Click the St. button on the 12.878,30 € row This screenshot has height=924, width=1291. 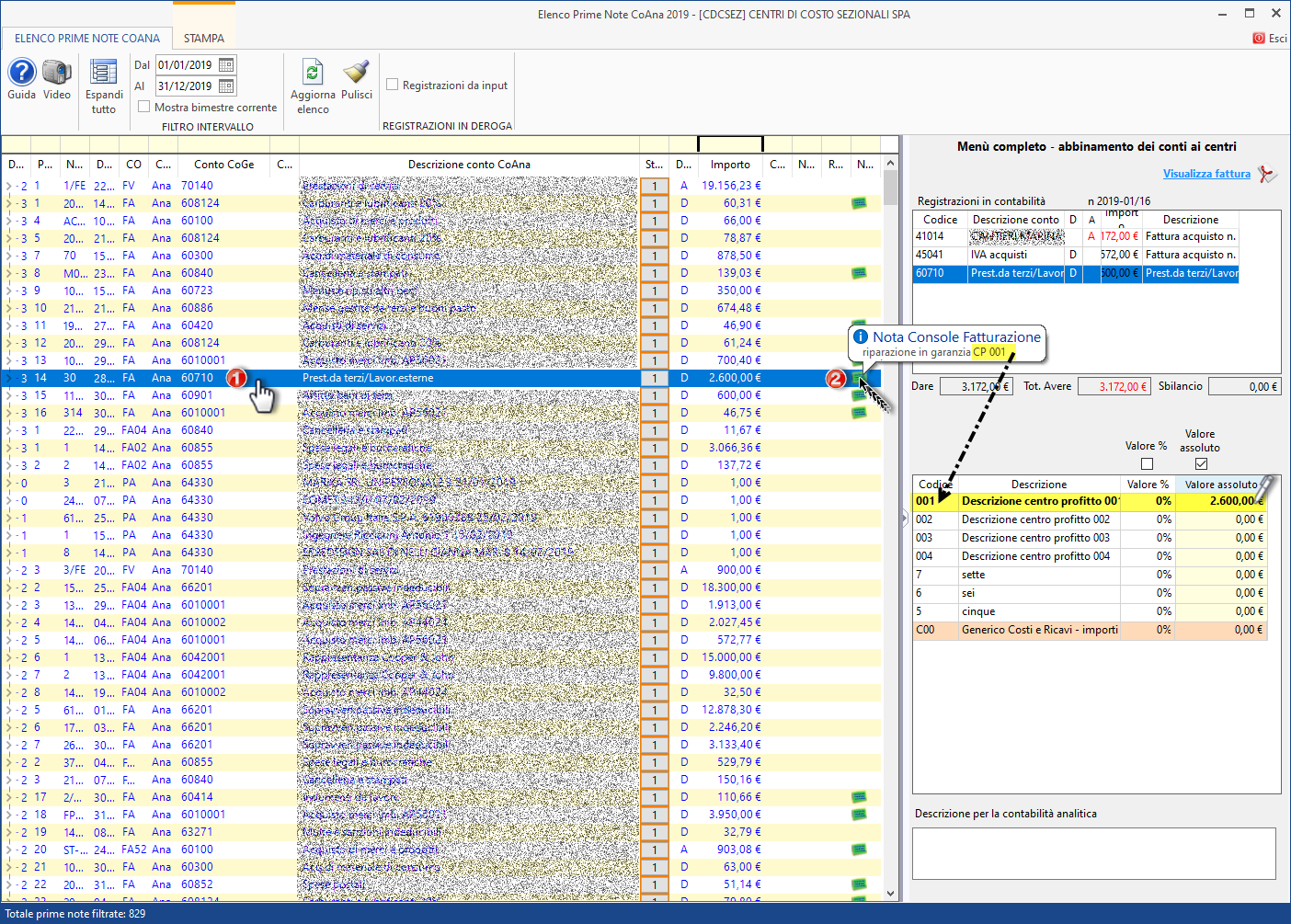pos(654,710)
